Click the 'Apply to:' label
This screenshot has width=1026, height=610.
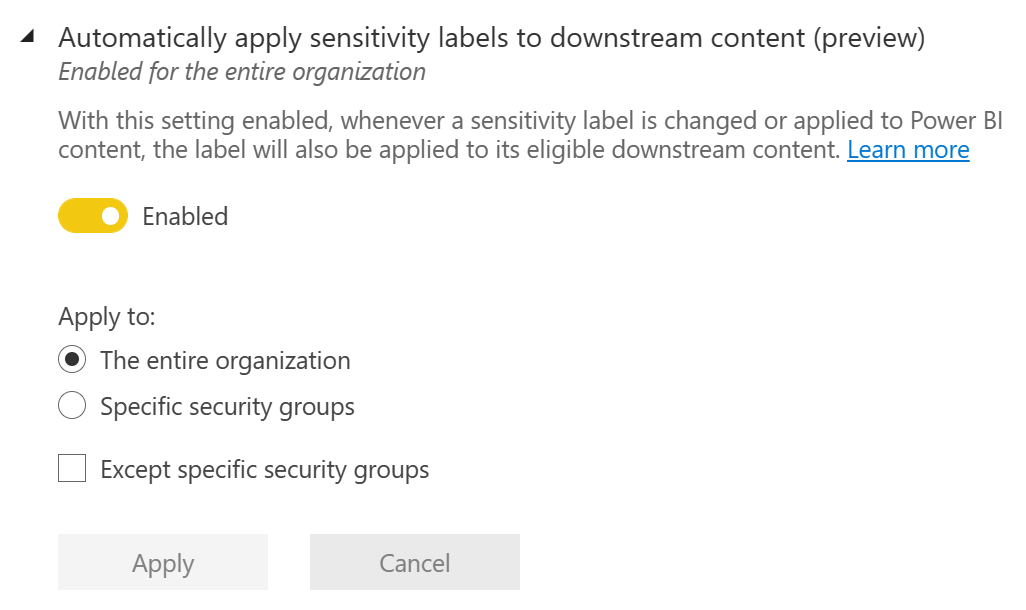pos(107,317)
